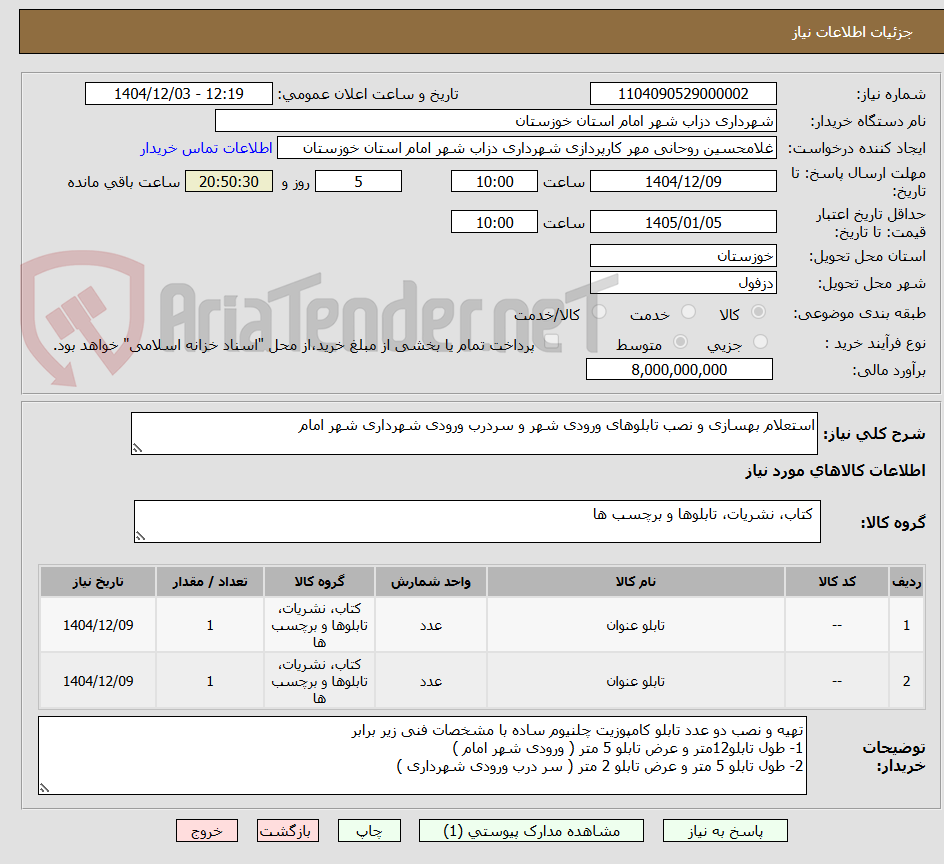Image resolution: width=944 pixels, height=864 pixels.
Task: Click the گروه کالا text area
Action: click(477, 521)
